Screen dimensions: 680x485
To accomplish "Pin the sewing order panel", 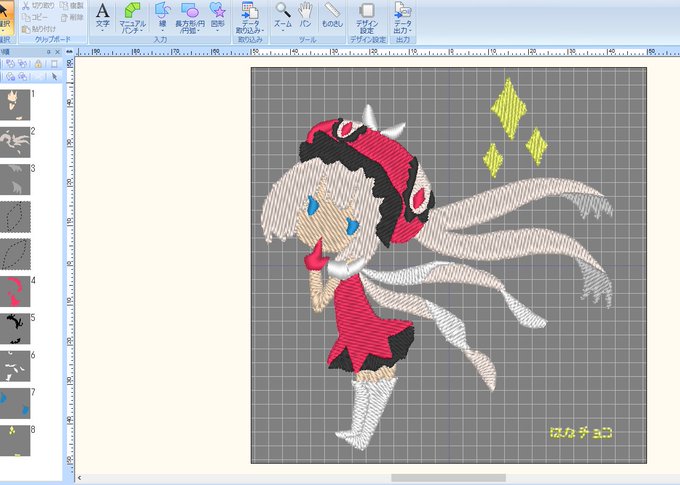I will (49, 52).
